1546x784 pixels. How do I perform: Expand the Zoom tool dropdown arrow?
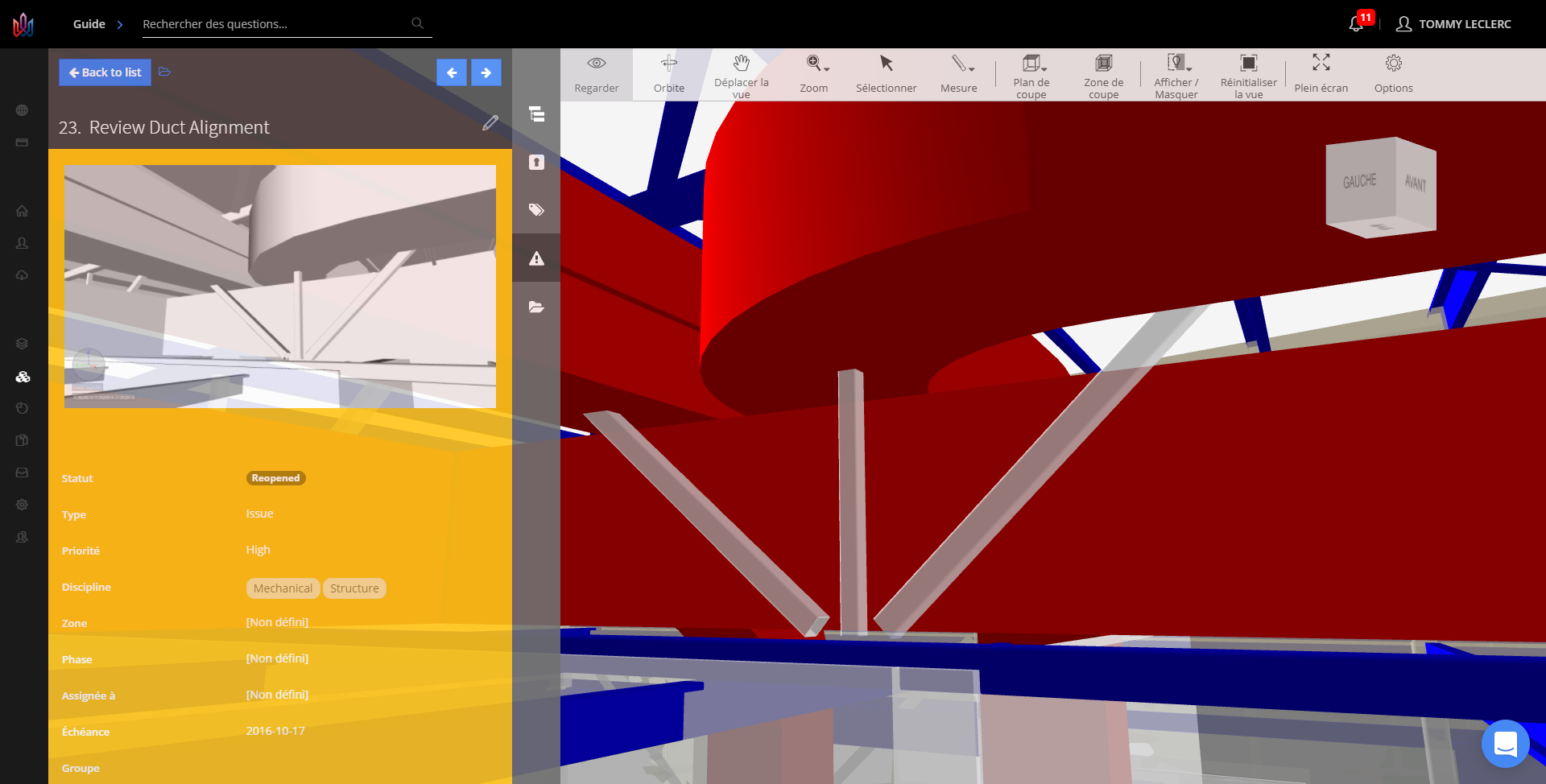[827, 69]
